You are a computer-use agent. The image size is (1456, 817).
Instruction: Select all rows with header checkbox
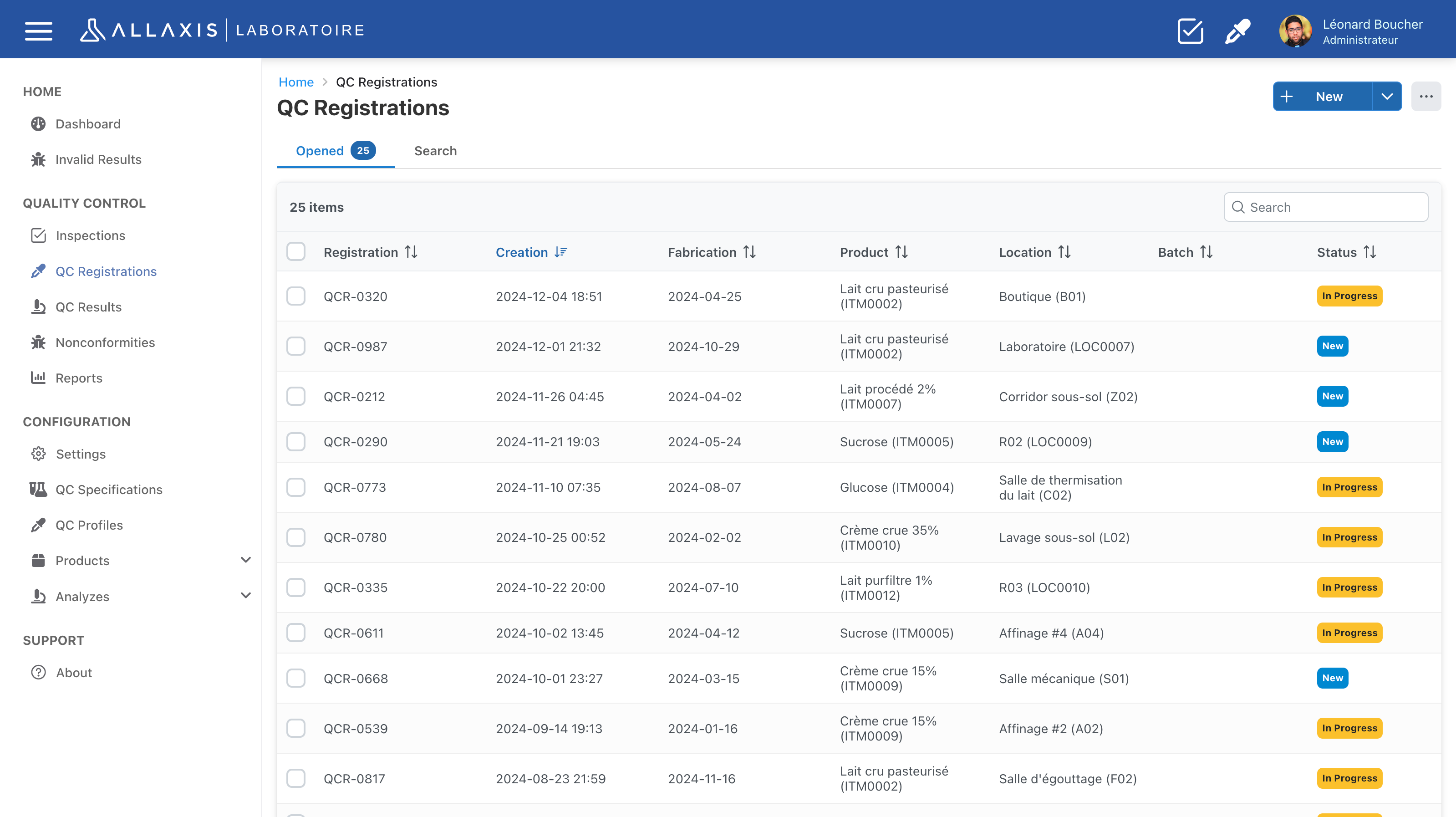coord(295,251)
